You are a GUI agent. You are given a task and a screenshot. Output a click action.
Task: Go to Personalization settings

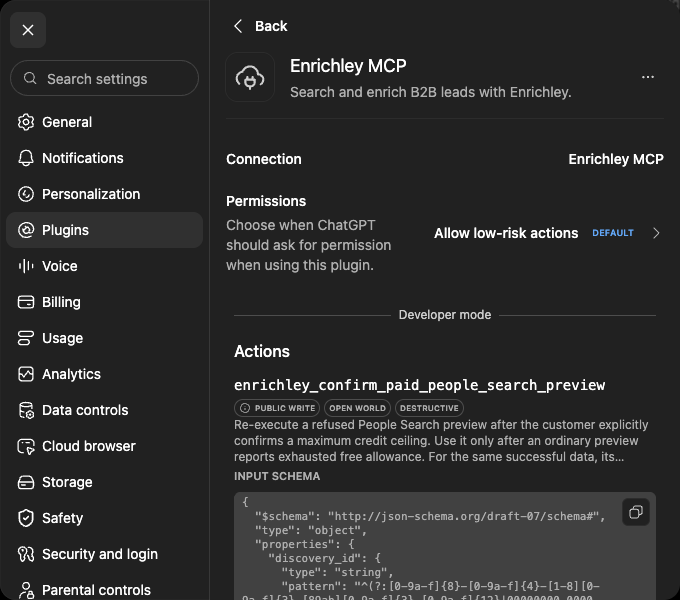(x=105, y=194)
